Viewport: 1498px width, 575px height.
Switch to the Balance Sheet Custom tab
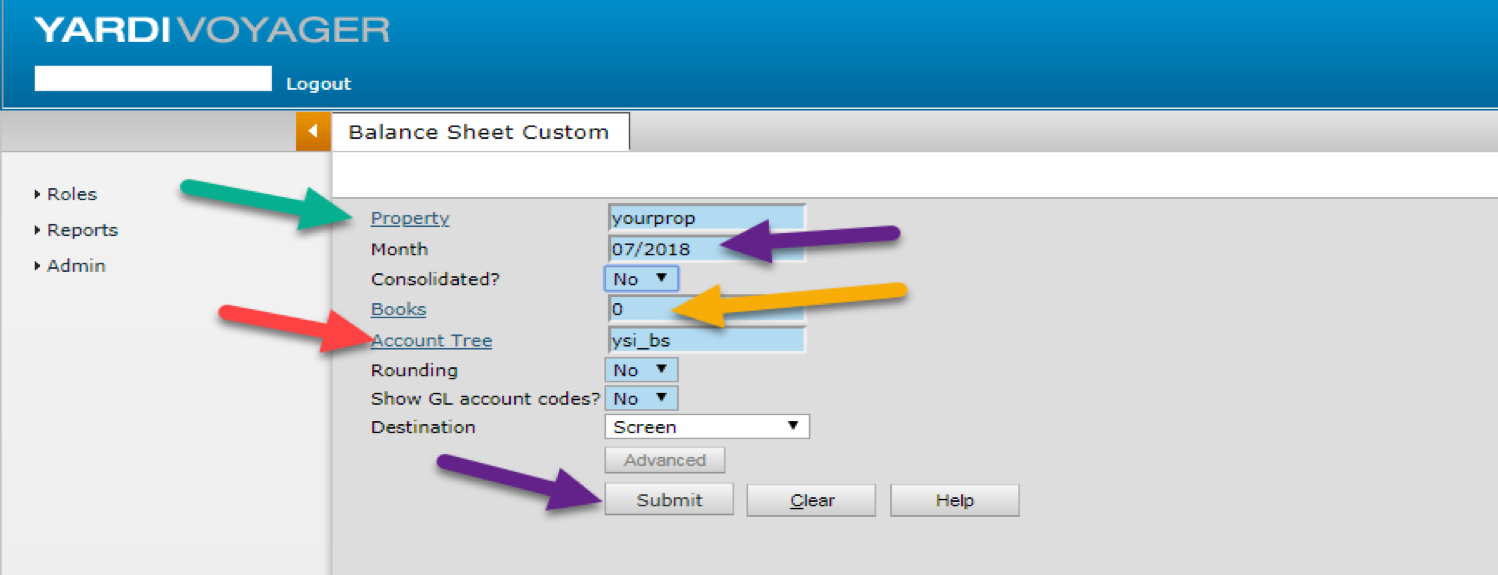[x=478, y=132]
